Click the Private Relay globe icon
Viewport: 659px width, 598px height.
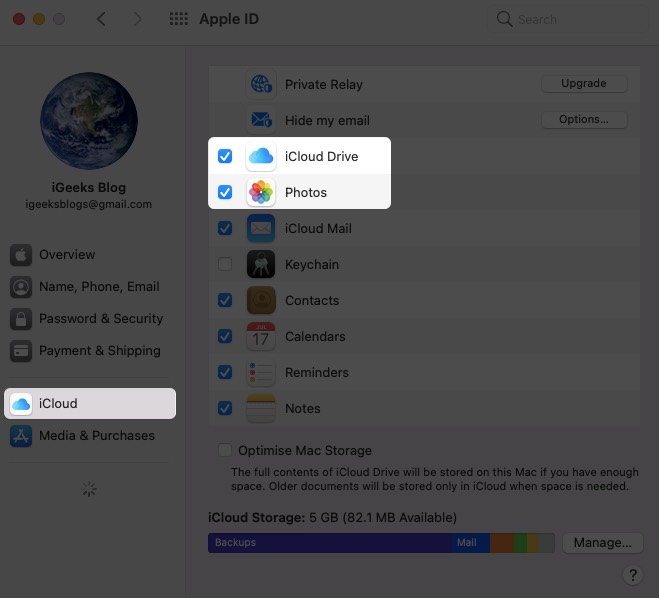pyautogui.click(x=261, y=85)
